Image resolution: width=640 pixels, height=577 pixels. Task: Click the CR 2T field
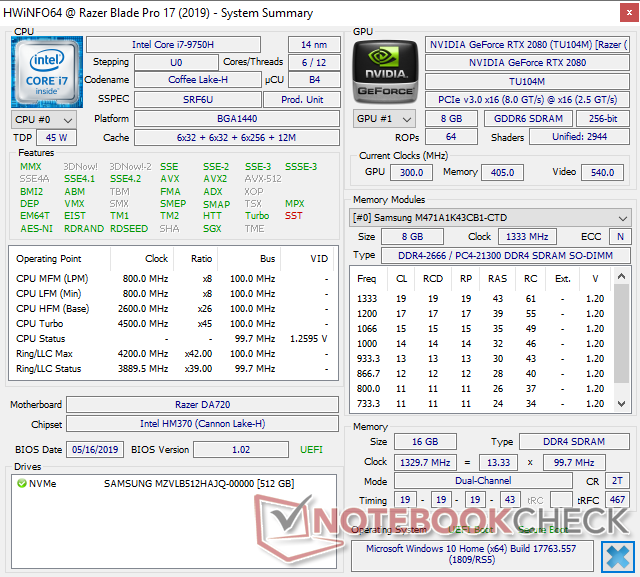pos(617,481)
